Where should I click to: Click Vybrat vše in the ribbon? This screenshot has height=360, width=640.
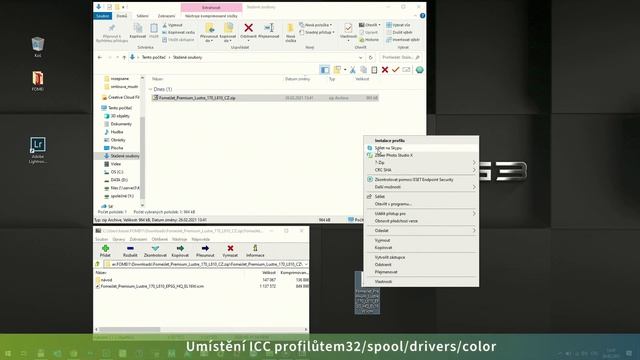(398, 25)
